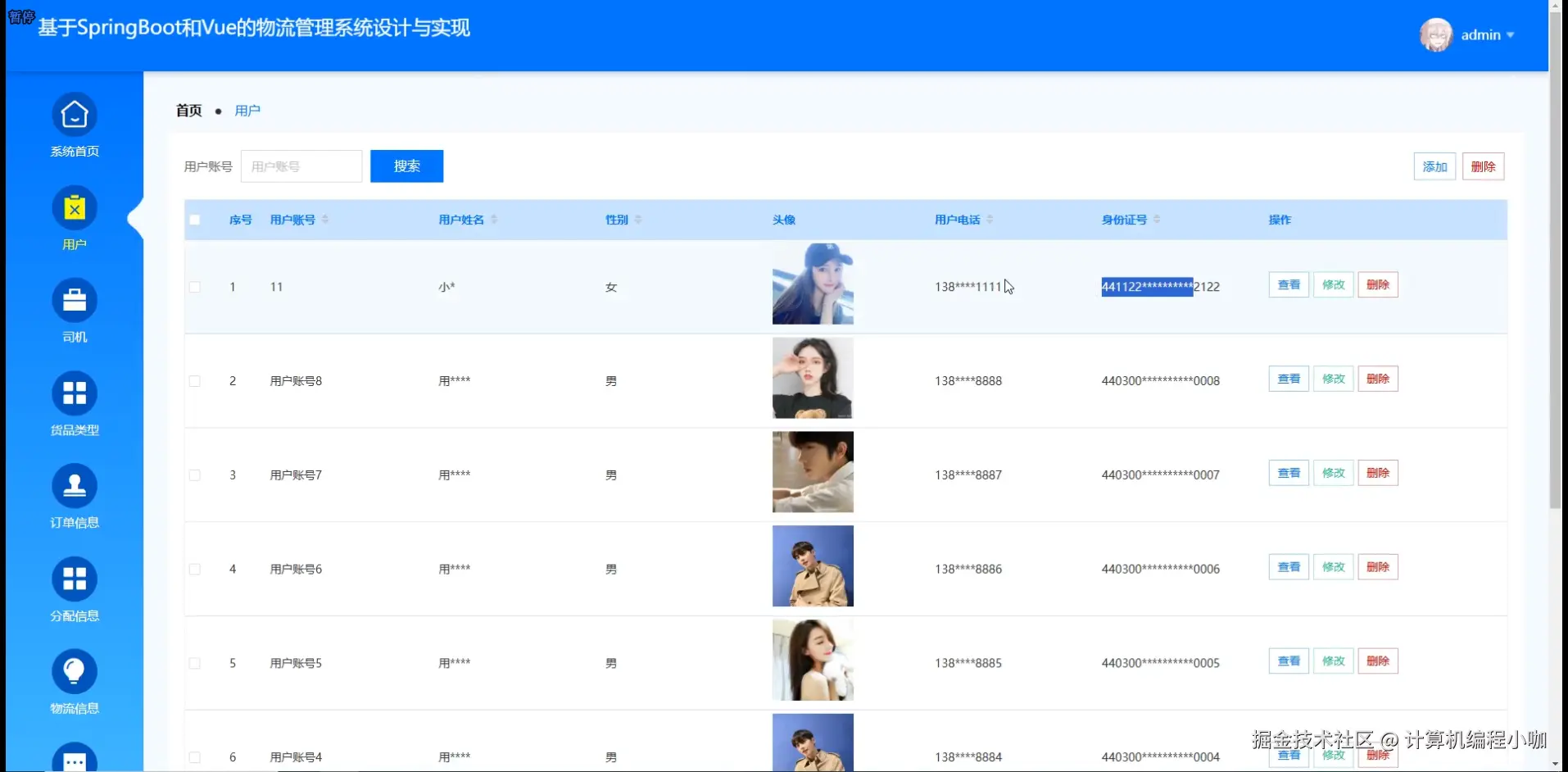This screenshot has width=1568, height=772.
Task: Click the admin avatar picture
Action: pyautogui.click(x=1436, y=34)
